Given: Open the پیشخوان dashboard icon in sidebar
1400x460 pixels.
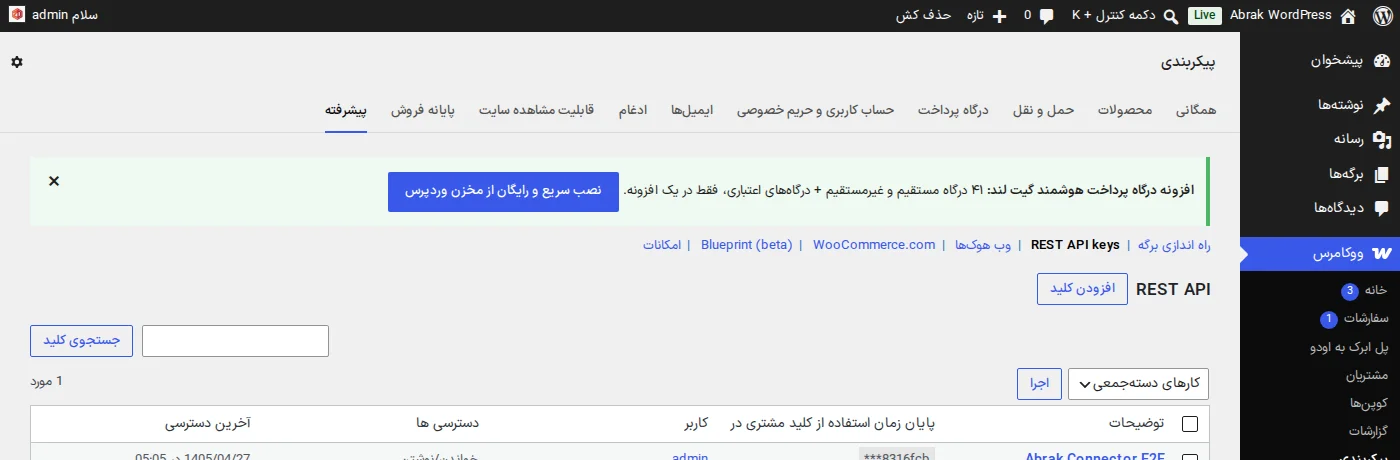Looking at the screenshot, I should 1381,61.
